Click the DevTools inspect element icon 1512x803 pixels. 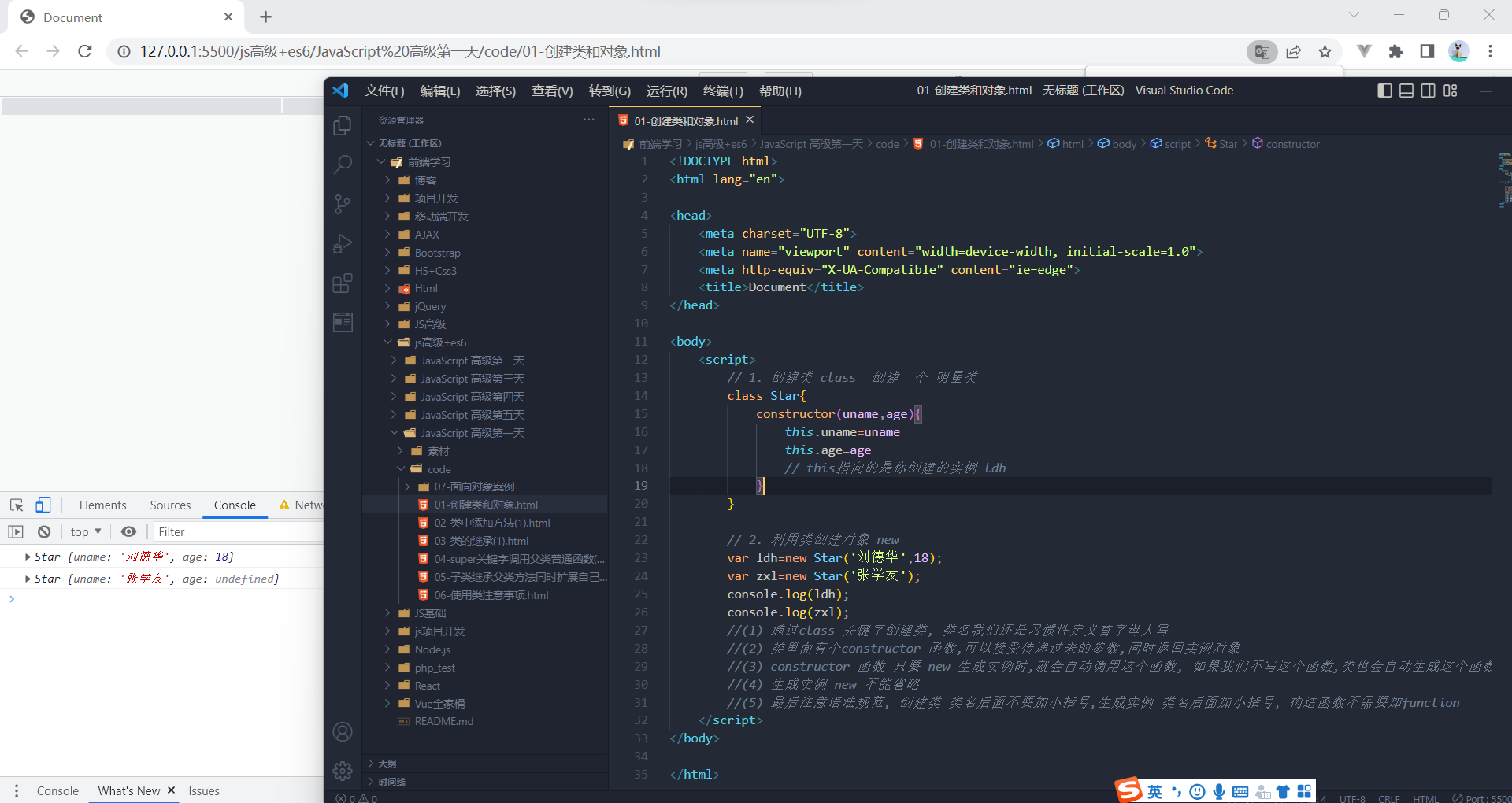(17, 505)
